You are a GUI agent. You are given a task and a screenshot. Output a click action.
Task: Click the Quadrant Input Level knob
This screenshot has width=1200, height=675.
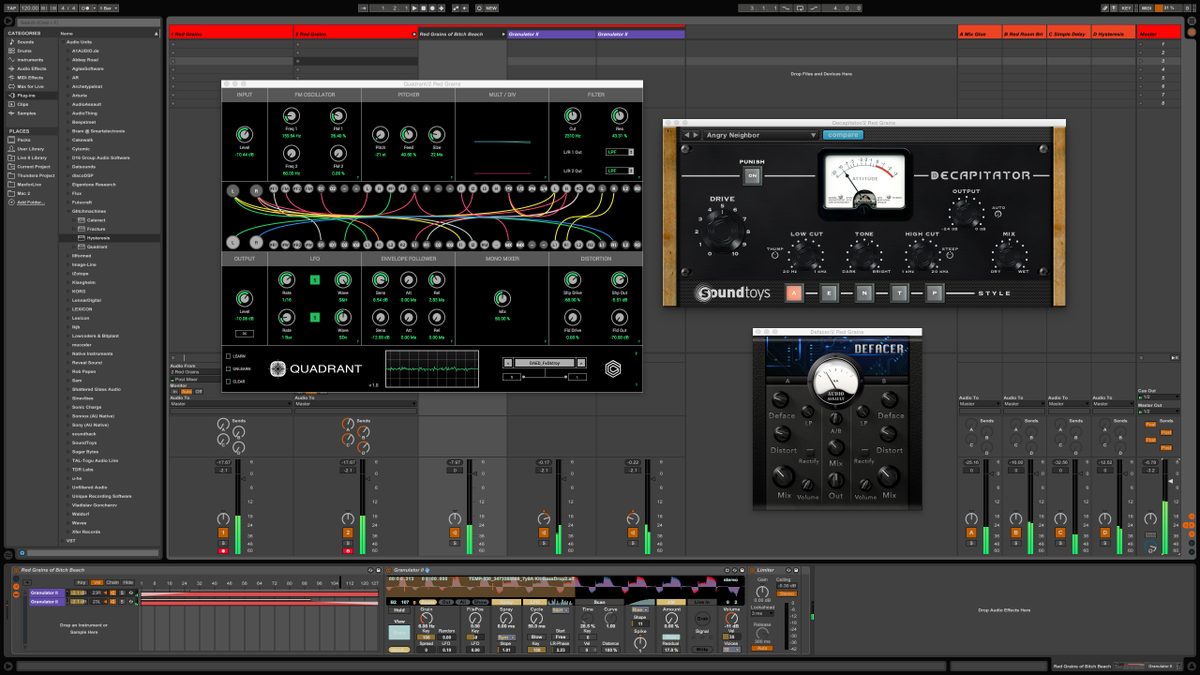(244, 134)
